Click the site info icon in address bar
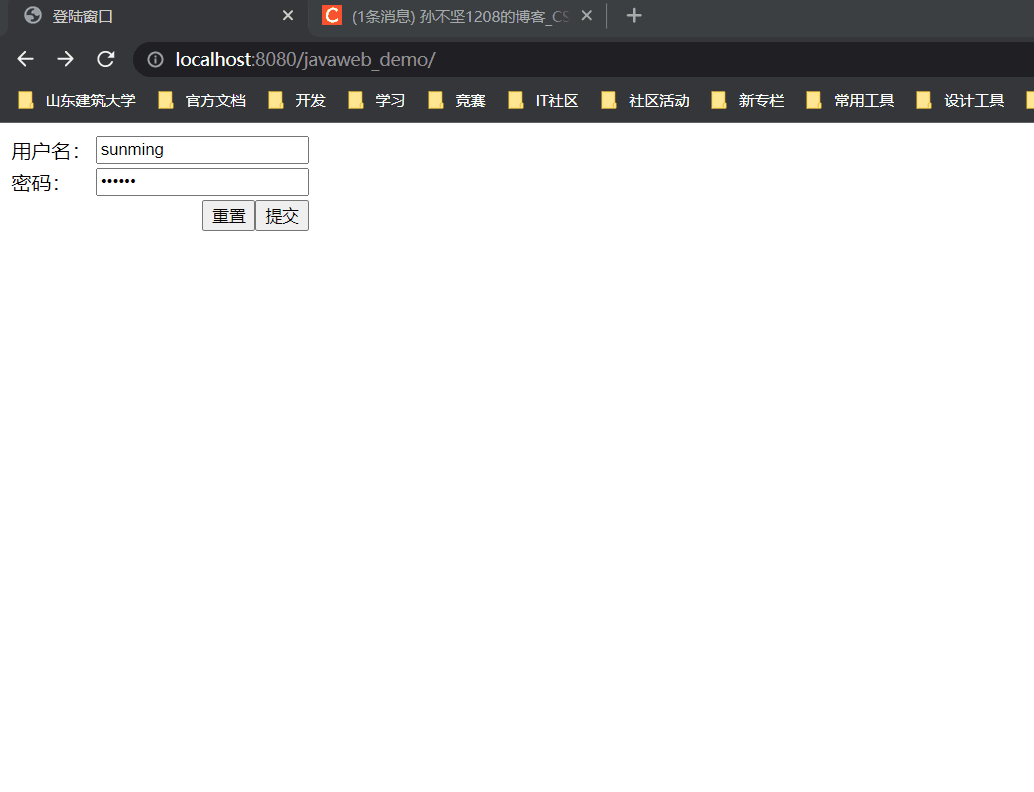Image resolution: width=1034 pixels, height=792 pixels. pos(154,59)
